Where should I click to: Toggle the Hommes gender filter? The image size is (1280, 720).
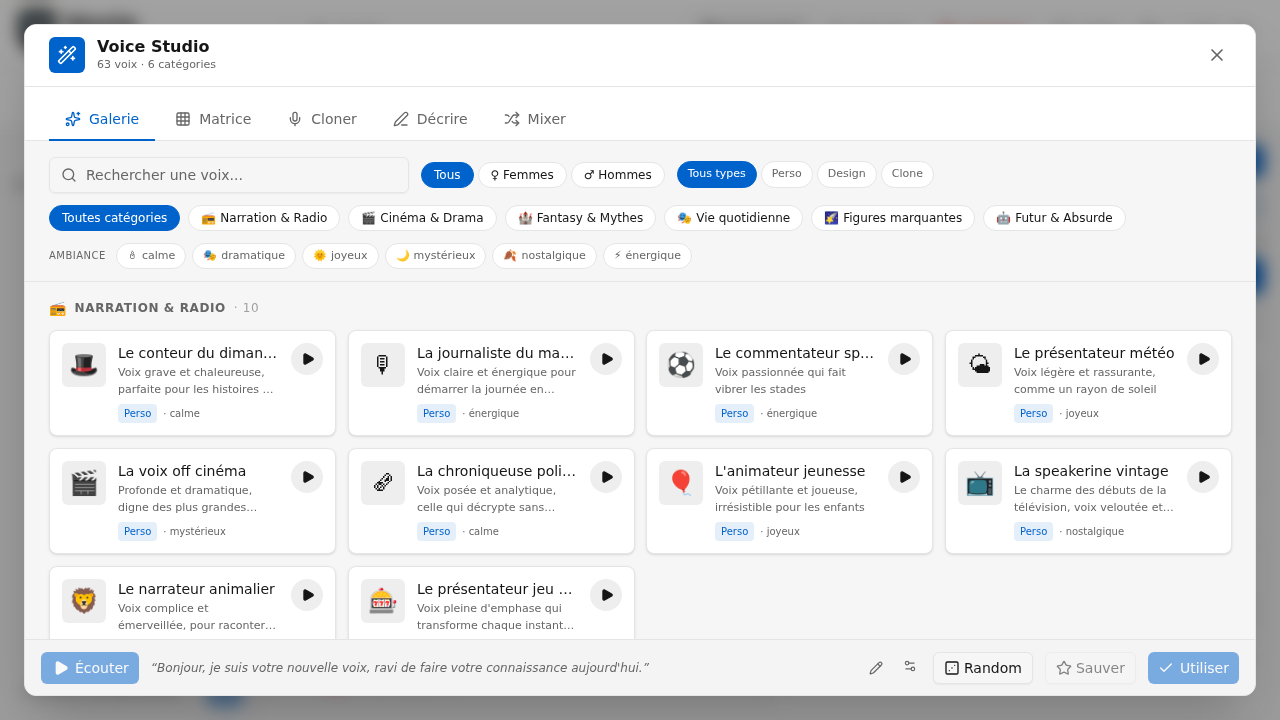pos(618,175)
